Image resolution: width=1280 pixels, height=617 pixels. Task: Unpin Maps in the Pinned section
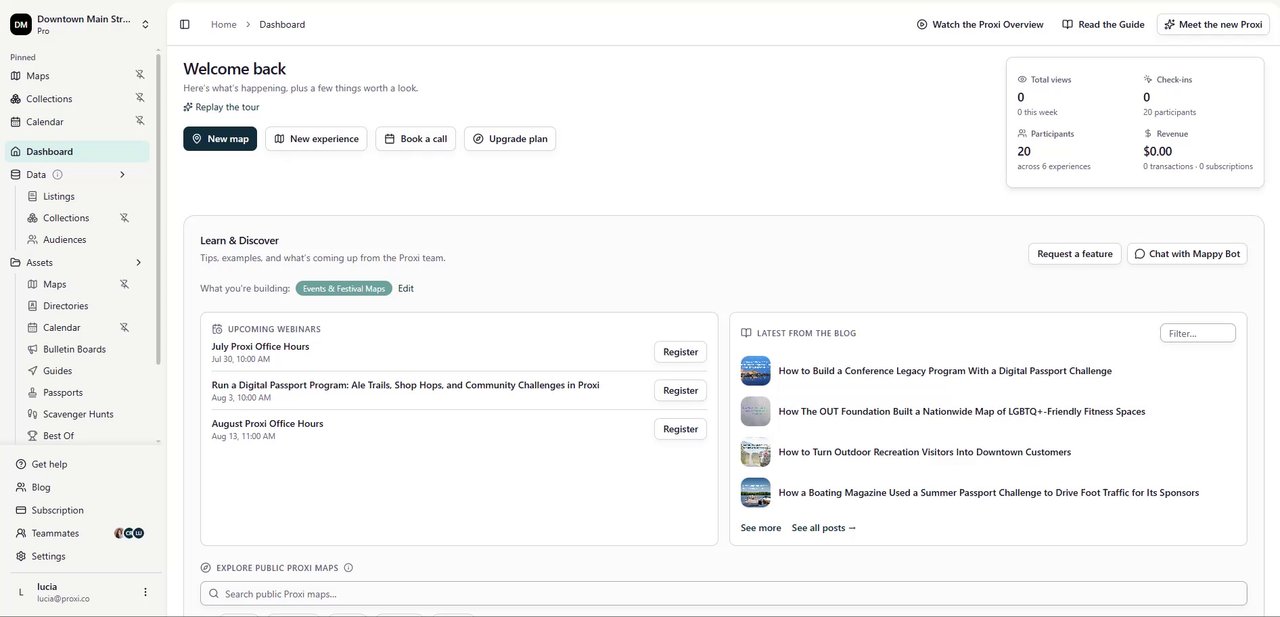tap(140, 75)
